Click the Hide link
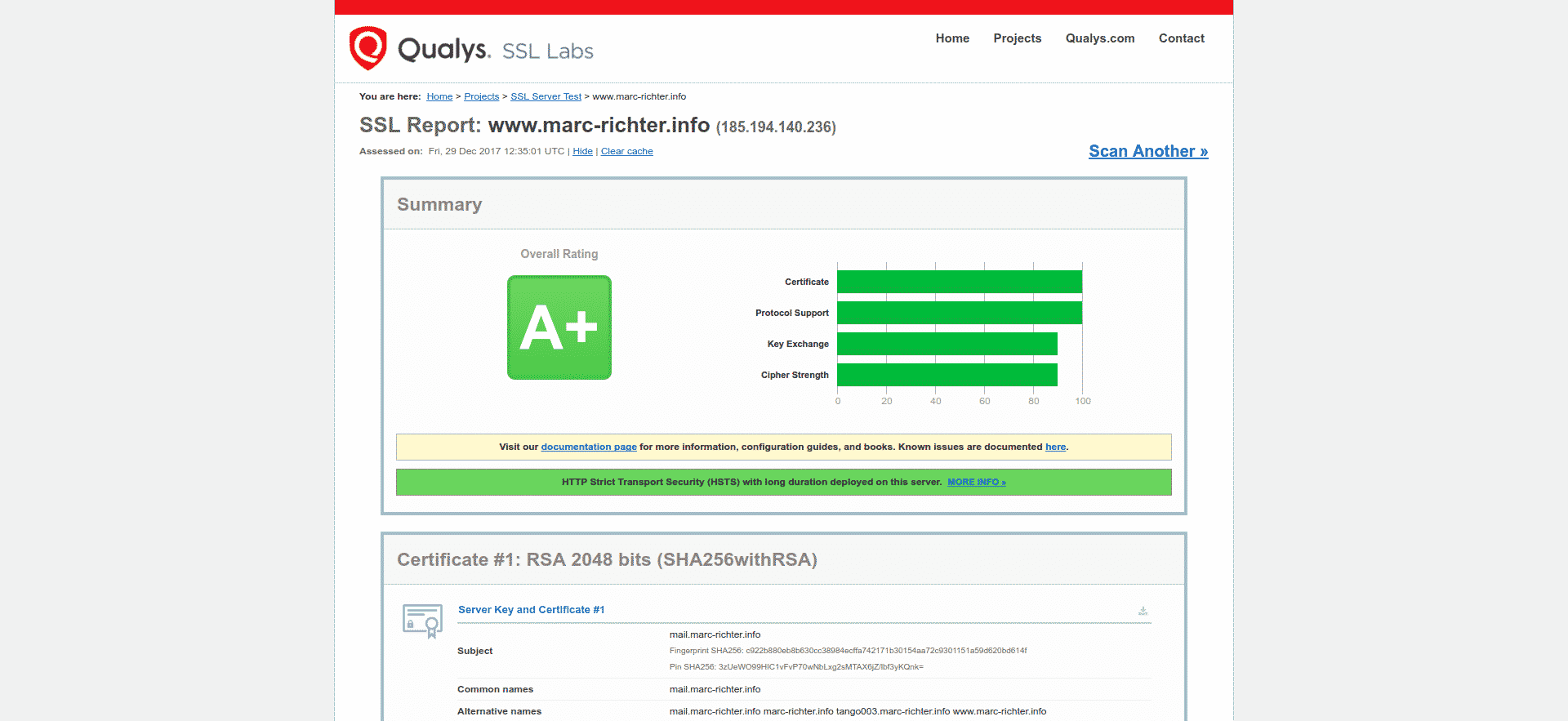Screen dimensions: 1568x721 [582, 151]
